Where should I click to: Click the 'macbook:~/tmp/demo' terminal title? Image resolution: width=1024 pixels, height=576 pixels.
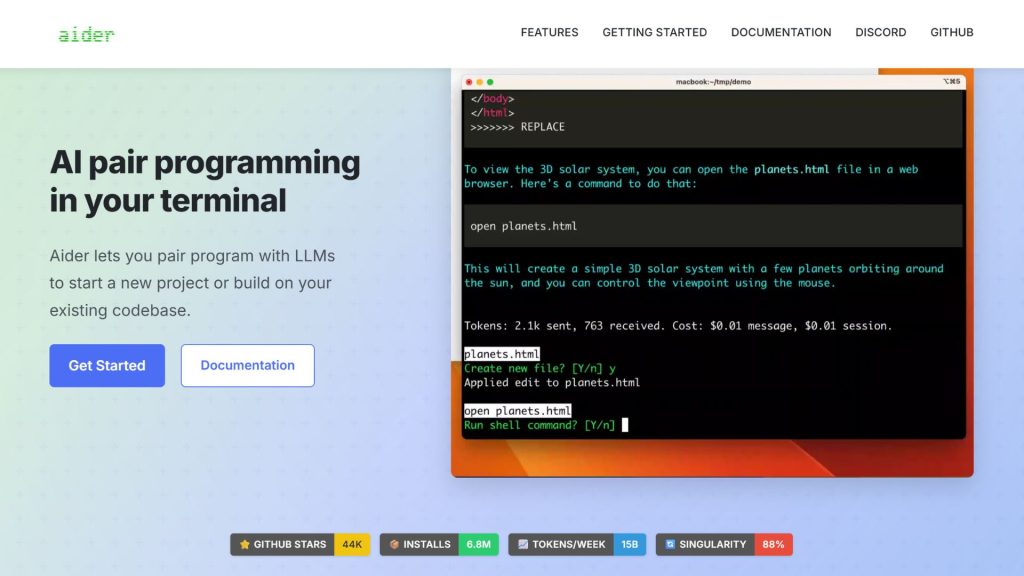coord(713,82)
